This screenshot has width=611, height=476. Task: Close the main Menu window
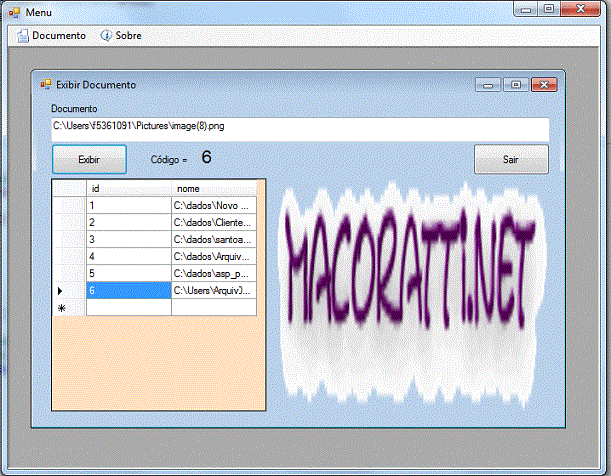click(580, 9)
